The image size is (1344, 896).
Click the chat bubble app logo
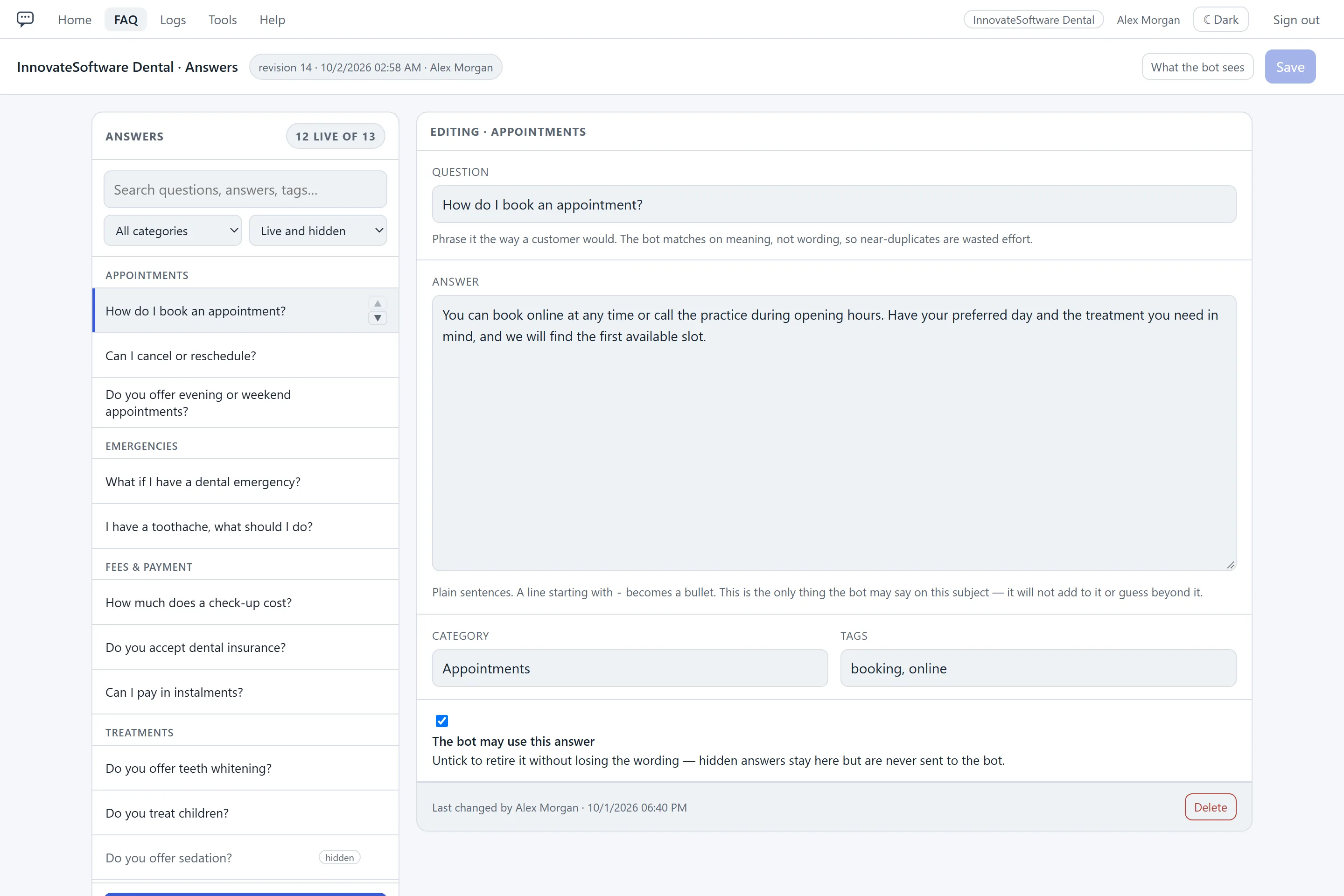click(x=25, y=20)
